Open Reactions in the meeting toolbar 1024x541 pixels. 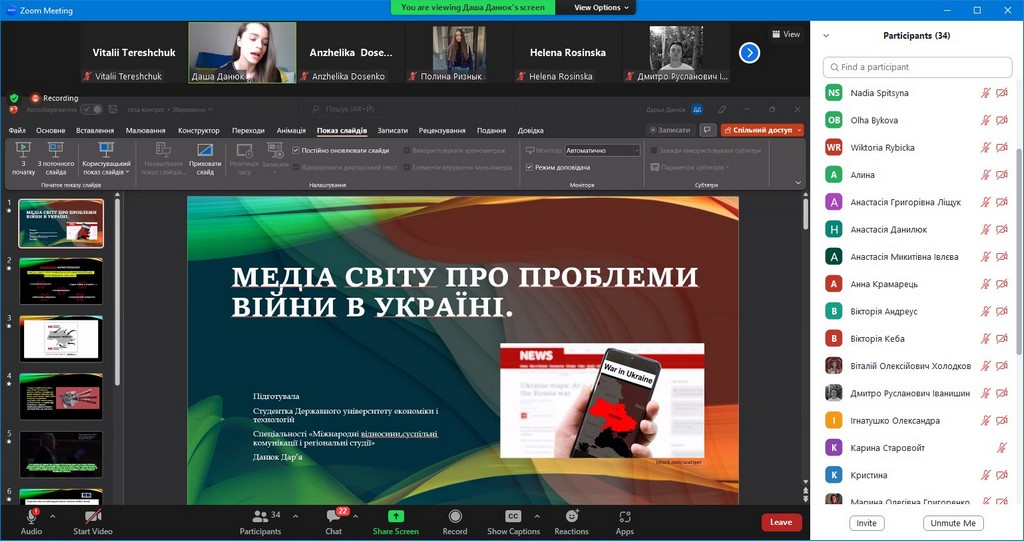(571, 517)
